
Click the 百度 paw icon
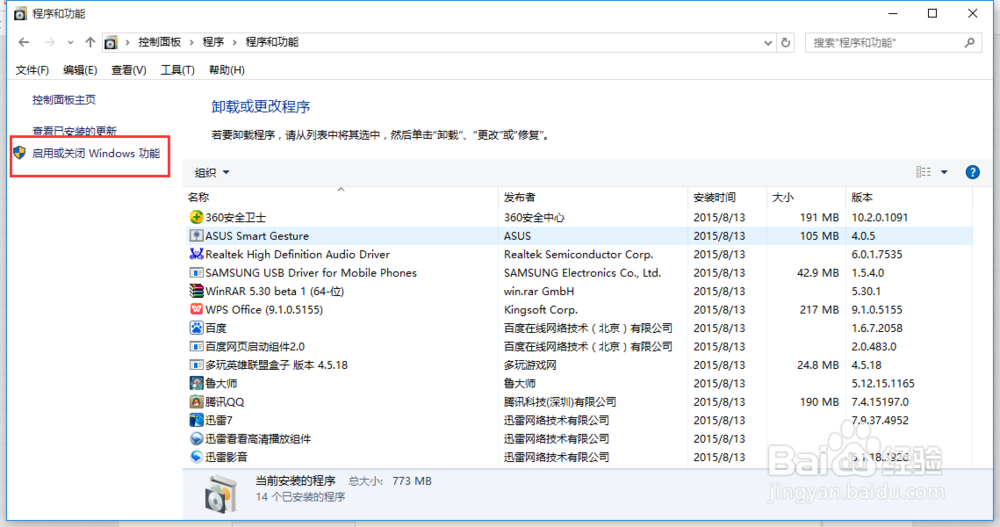click(196, 328)
